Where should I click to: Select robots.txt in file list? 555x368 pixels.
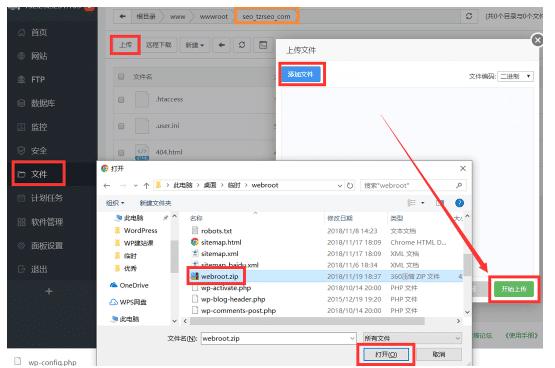click(x=216, y=231)
